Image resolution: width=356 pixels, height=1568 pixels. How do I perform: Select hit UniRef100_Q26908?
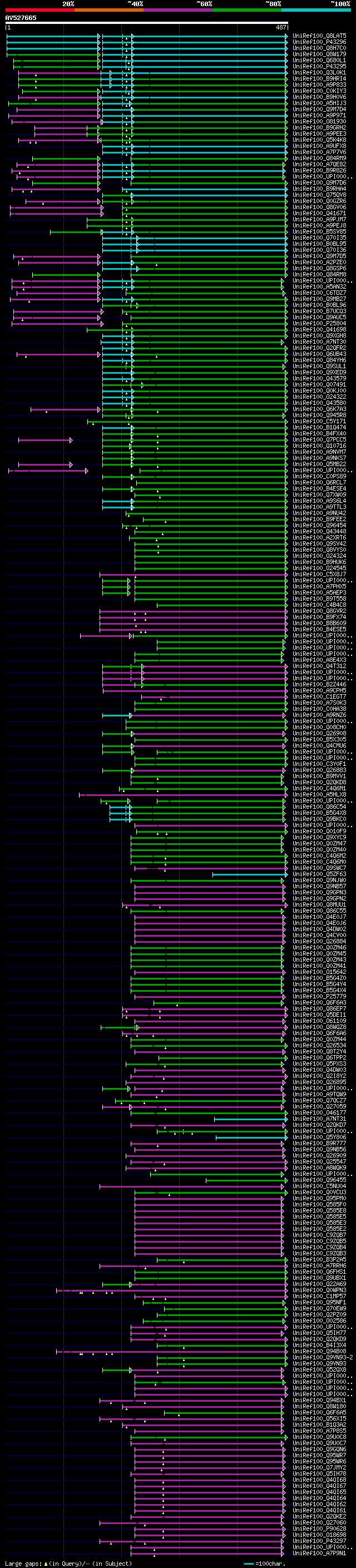319,734
